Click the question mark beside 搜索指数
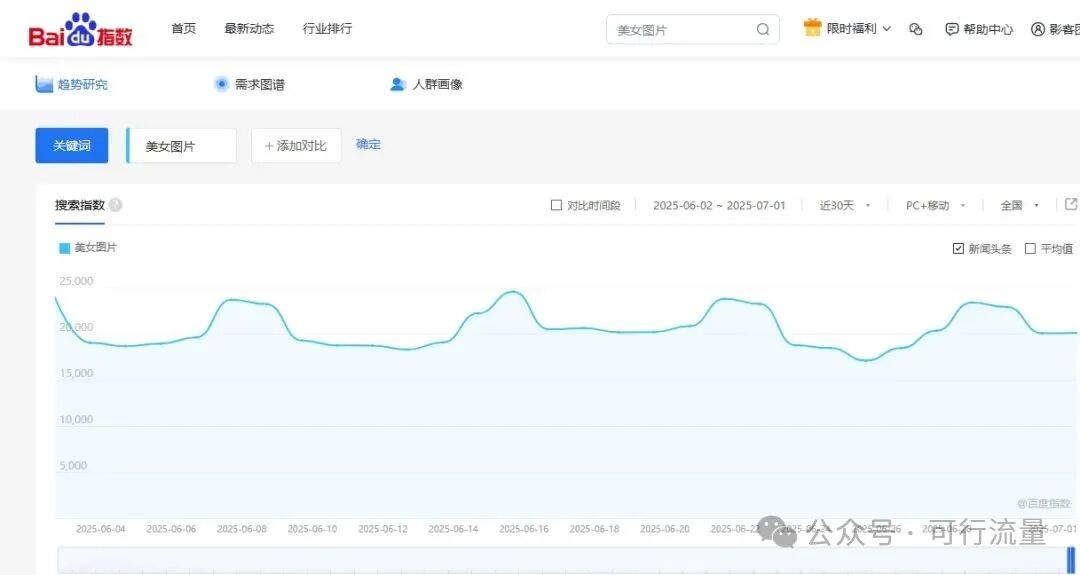 [x=116, y=205]
